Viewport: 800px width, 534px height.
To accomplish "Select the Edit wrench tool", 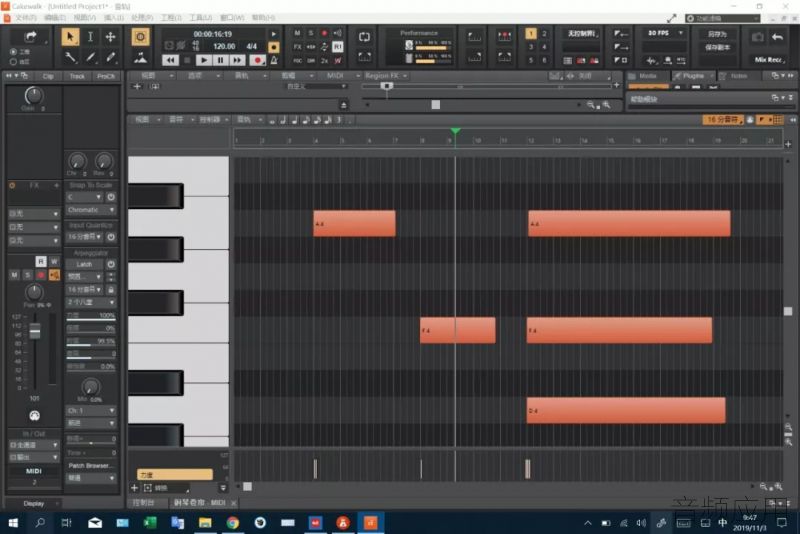I will [x=70, y=57].
